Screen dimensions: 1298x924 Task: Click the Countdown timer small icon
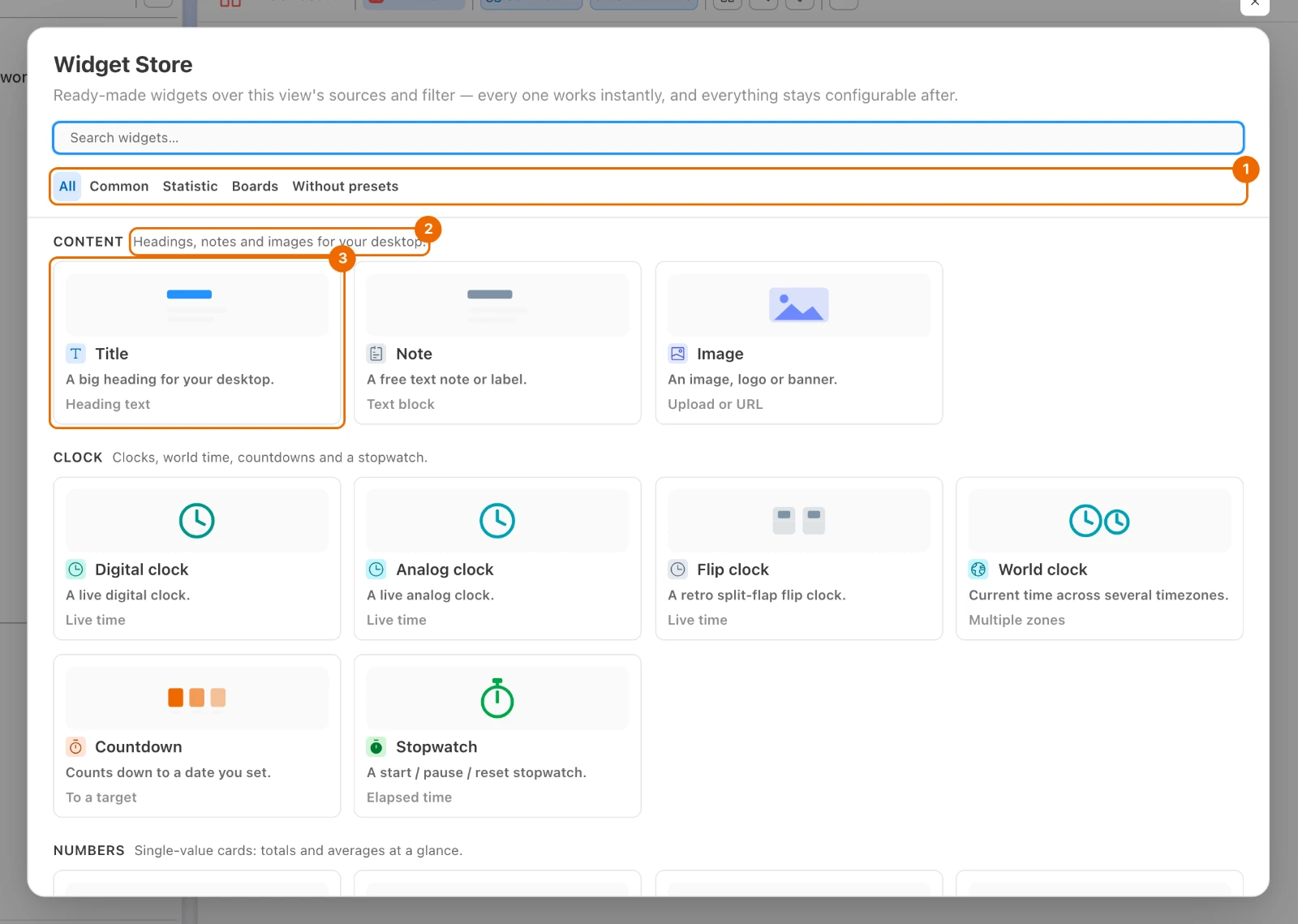75,746
